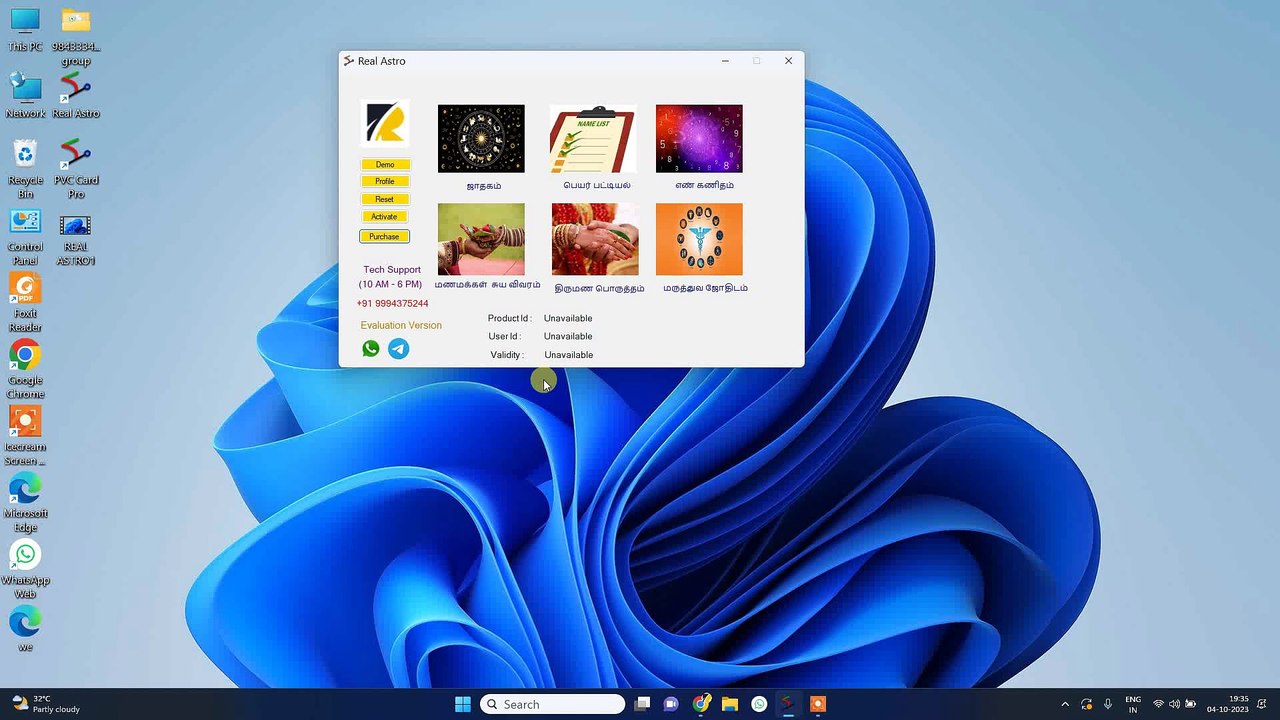Open the திருமண பொருத்தம் marriage matching tile
1280x720 pixels.
tap(594, 239)
